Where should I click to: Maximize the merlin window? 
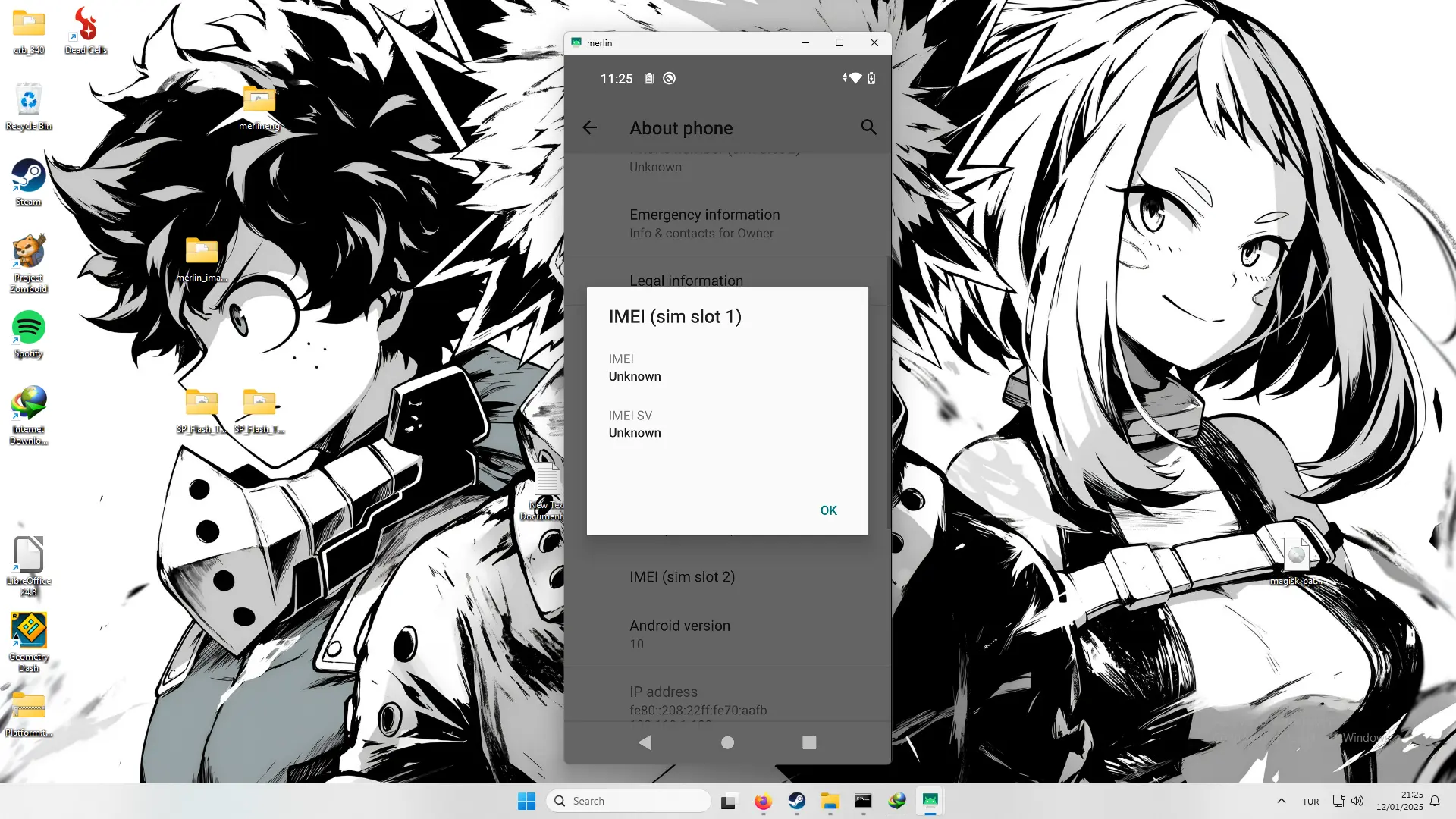tap(839, 42)
